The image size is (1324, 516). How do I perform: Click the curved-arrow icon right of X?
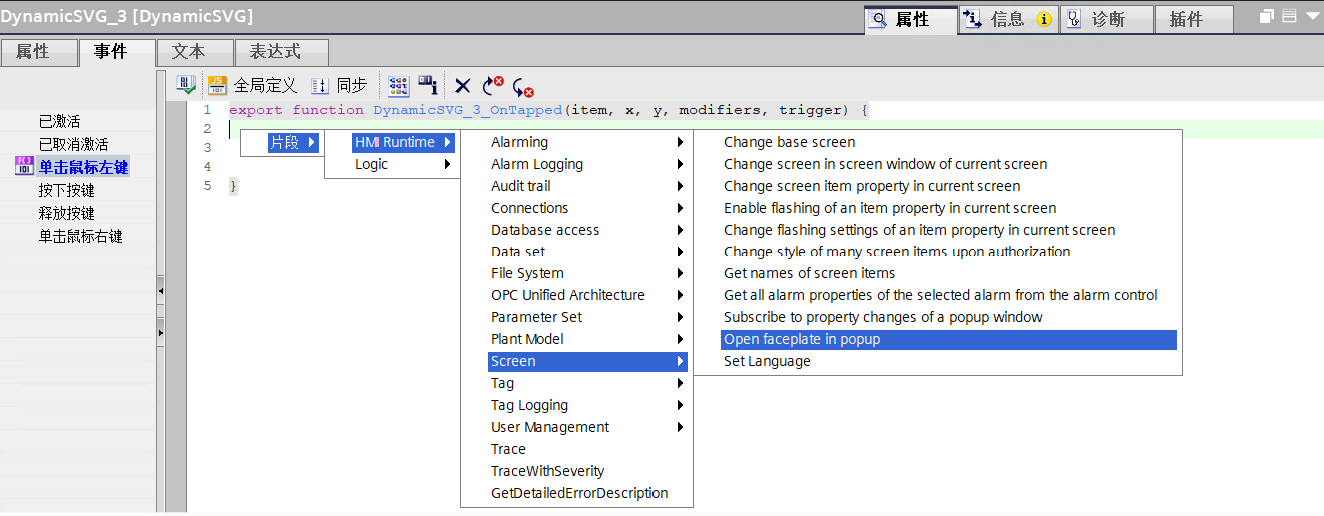click(x=493, y=87)
